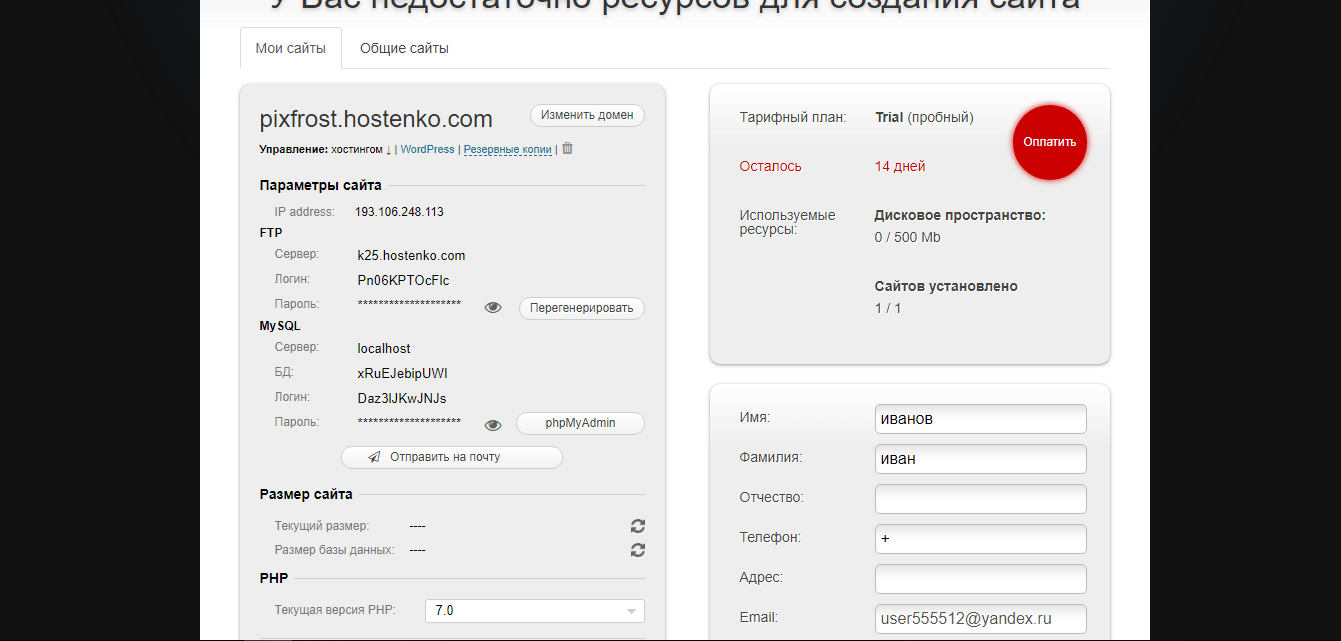Viewport: 1341px width, 641px height.
Task: Click the trash icon to delete site
Action: tap(567, 149)
